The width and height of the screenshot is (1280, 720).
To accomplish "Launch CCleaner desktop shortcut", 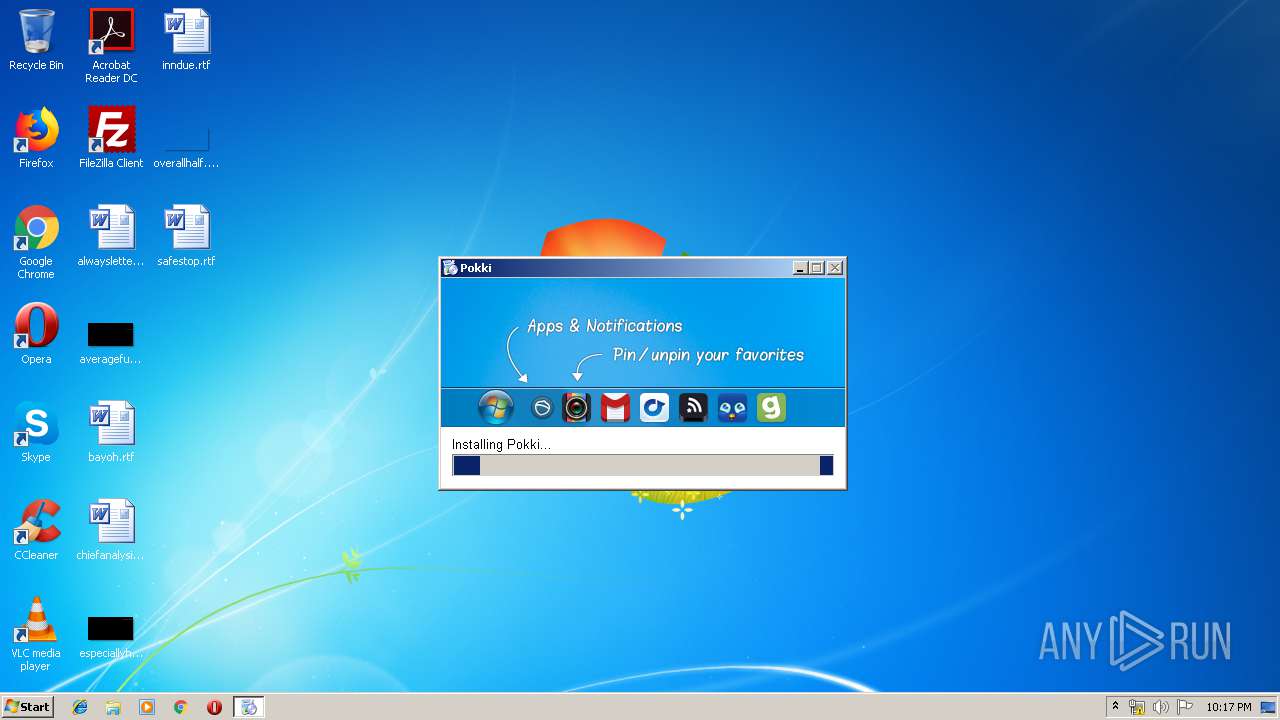I will [x=36, y=530].
